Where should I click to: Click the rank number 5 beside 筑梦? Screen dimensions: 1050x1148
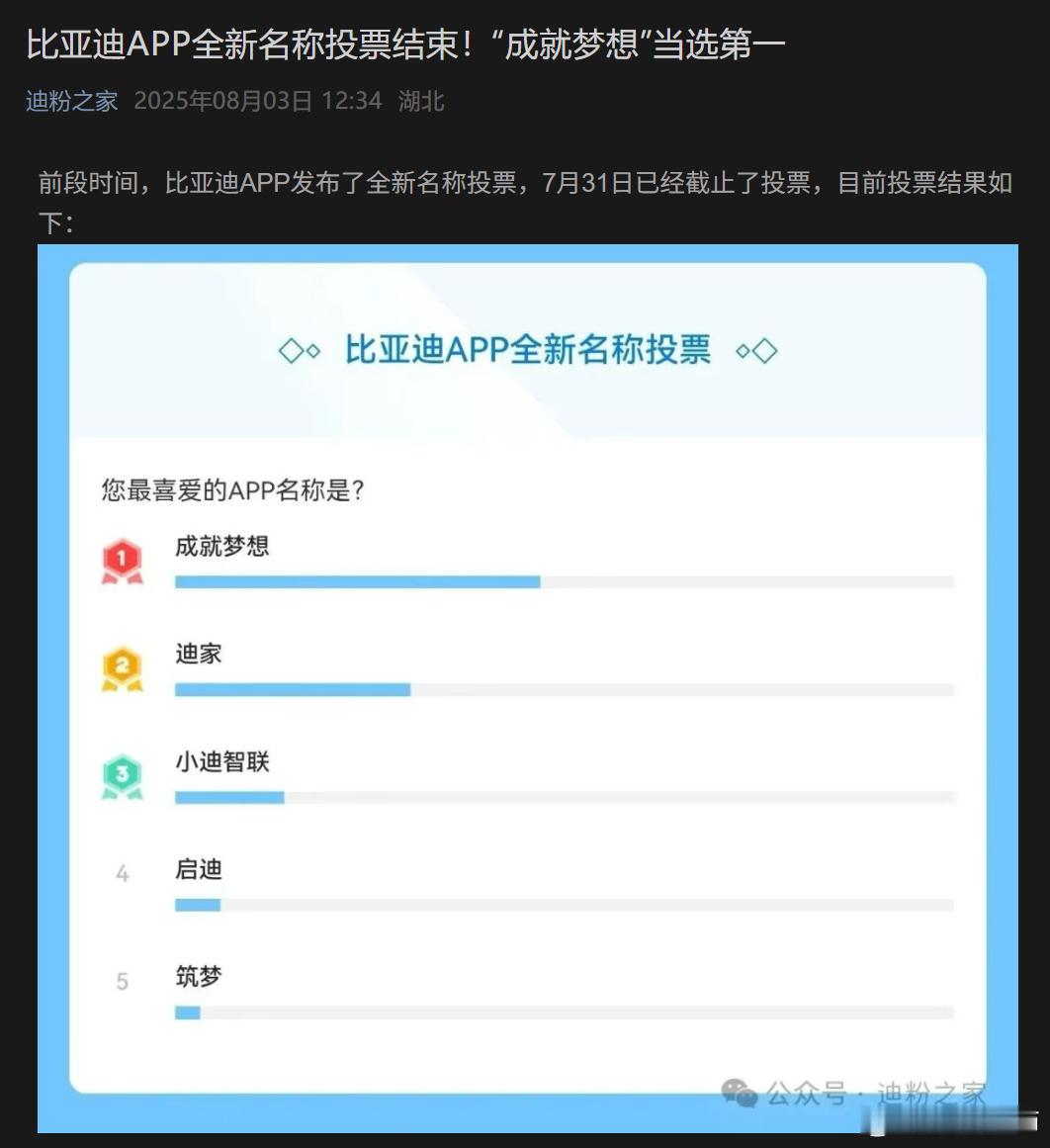[123, 981]
